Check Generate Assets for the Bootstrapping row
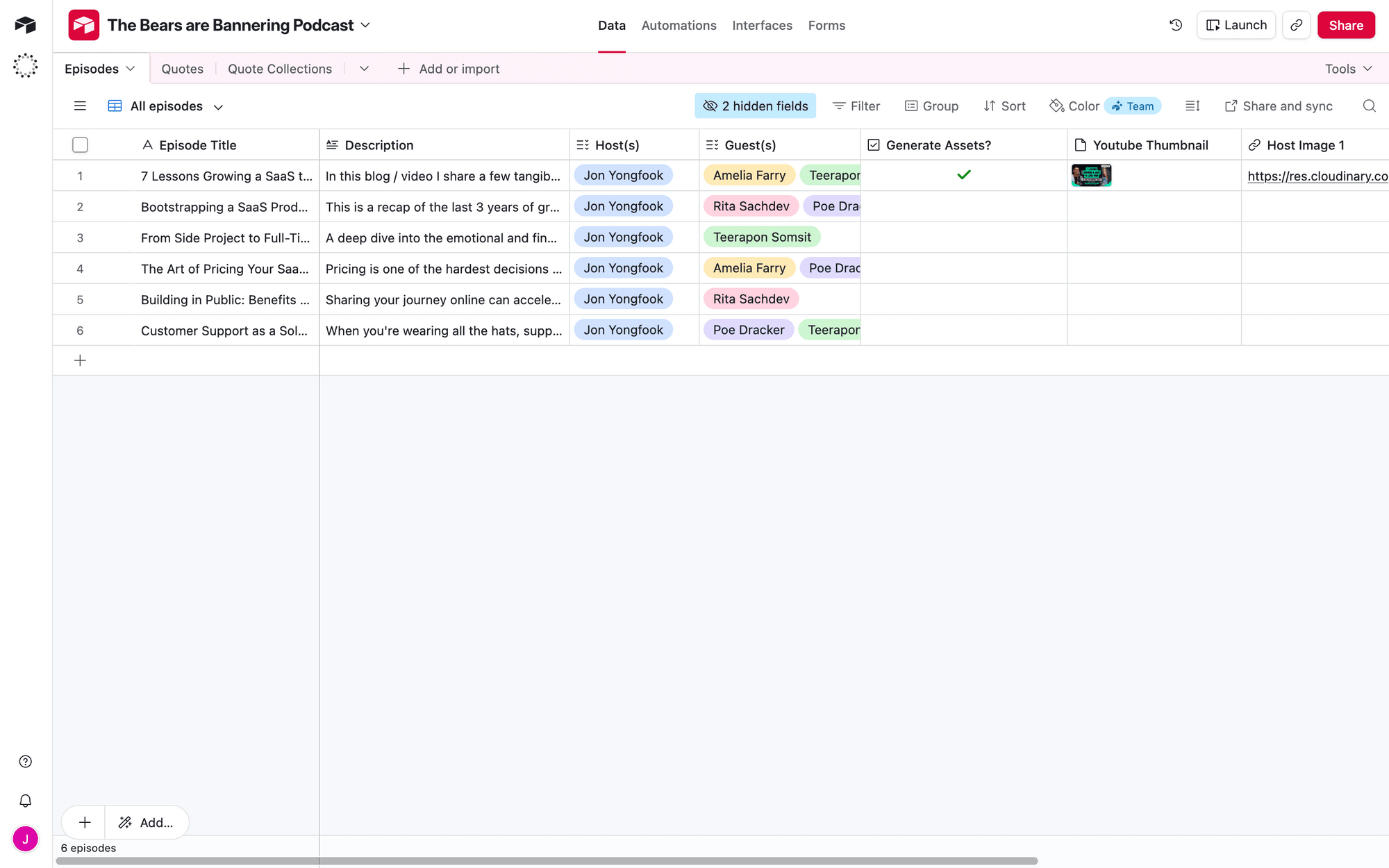The height and width of the screenshot is (868, 1389). (x=963, y=206)
